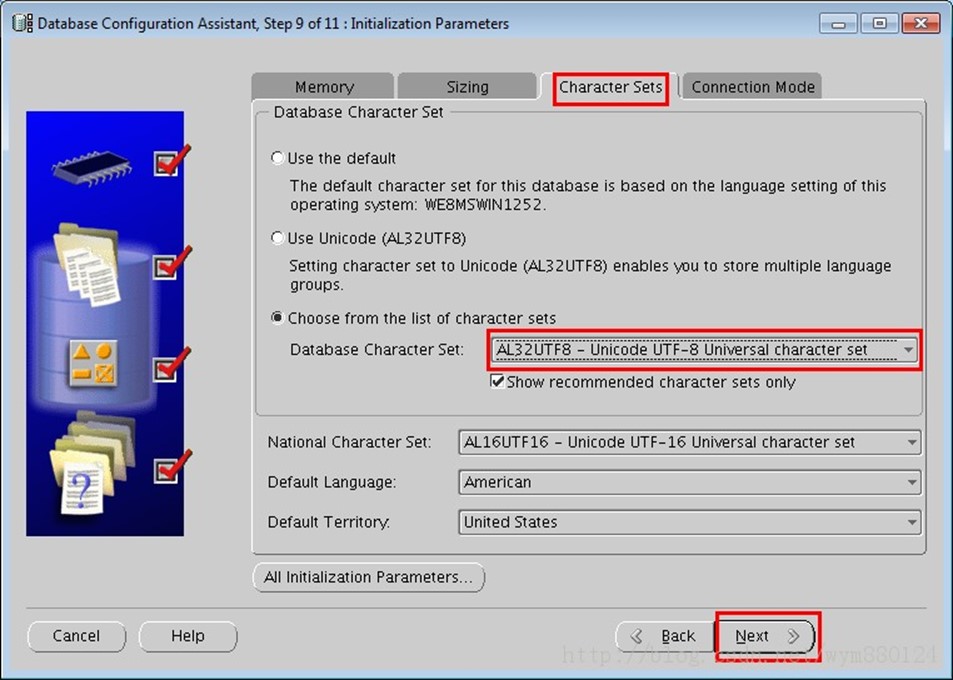Click the red checkmark beside the help folders
This screenshot has width=953, height=680.
tap(171, 467)
